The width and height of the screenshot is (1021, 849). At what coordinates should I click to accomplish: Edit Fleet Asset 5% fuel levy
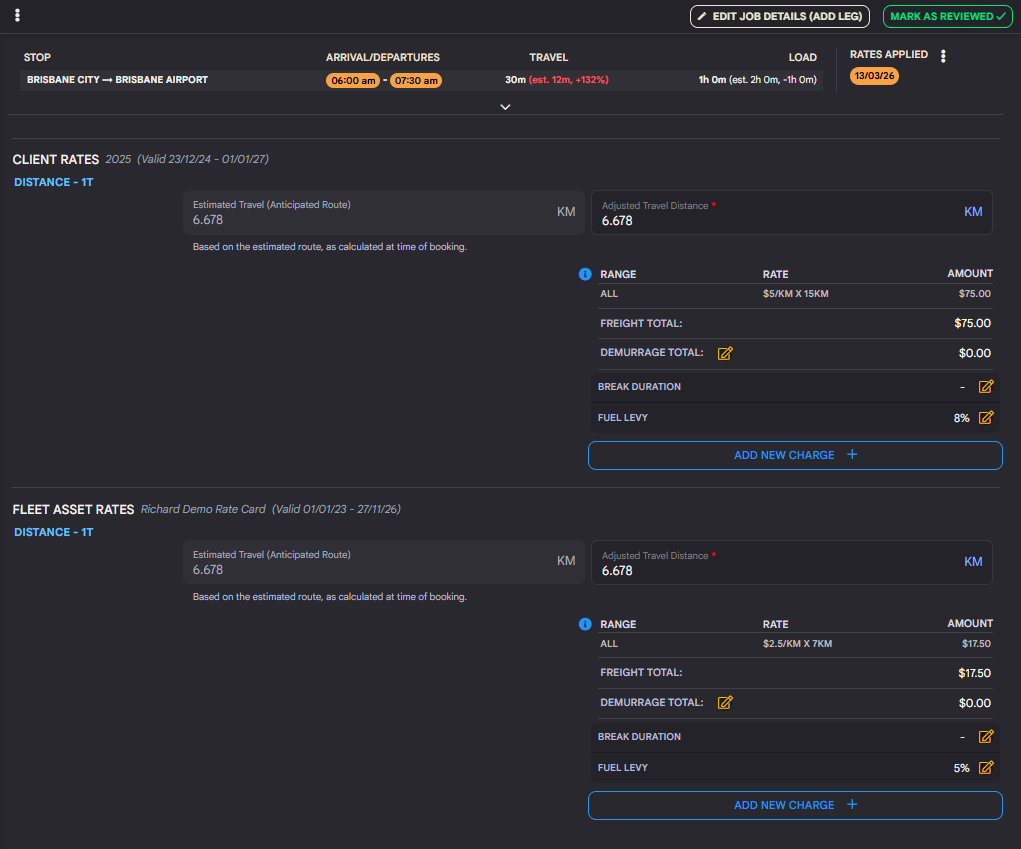click(986, 768)
